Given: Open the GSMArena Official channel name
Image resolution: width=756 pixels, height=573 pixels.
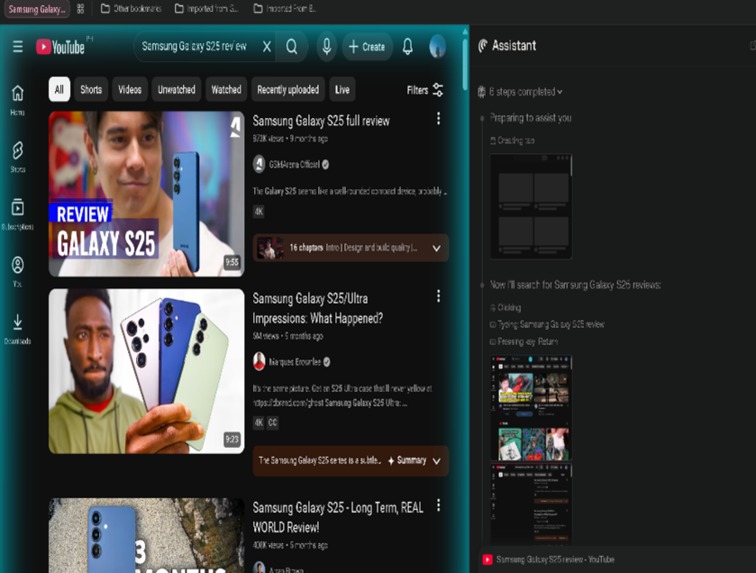Looking at the screenshot, I should (295, 164).
